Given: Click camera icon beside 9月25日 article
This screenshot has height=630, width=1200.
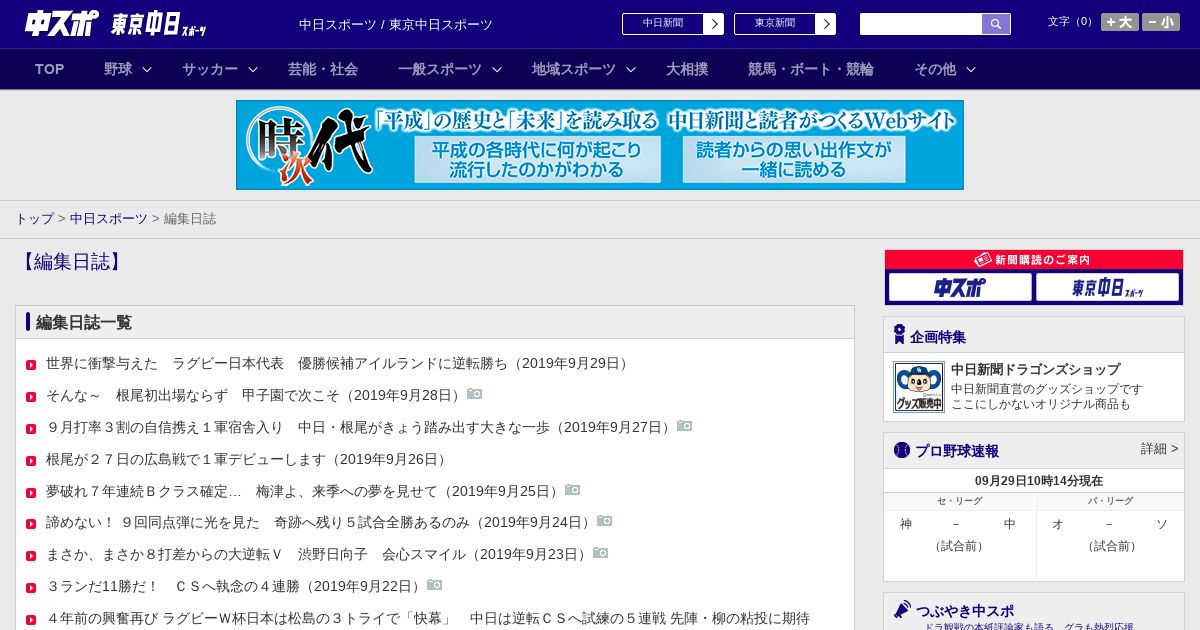Looking at the screenshot, I should (x=573, y=490).
